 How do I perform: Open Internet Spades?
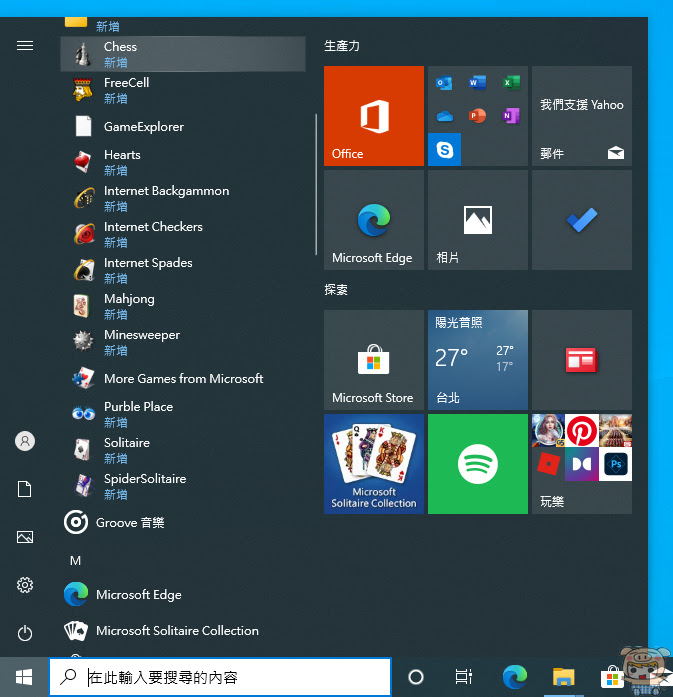[183, 270]
